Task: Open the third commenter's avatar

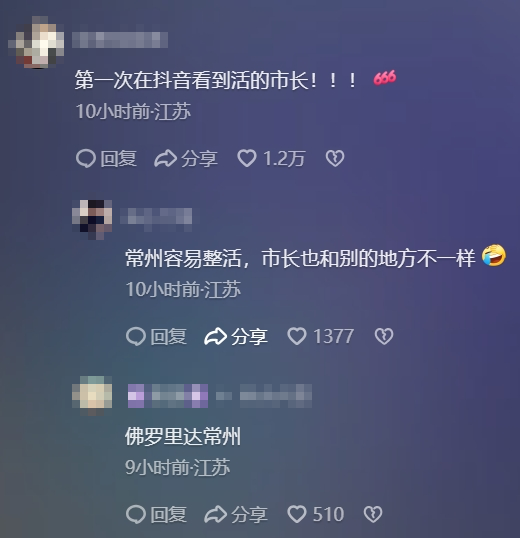Action: (92, 396)
